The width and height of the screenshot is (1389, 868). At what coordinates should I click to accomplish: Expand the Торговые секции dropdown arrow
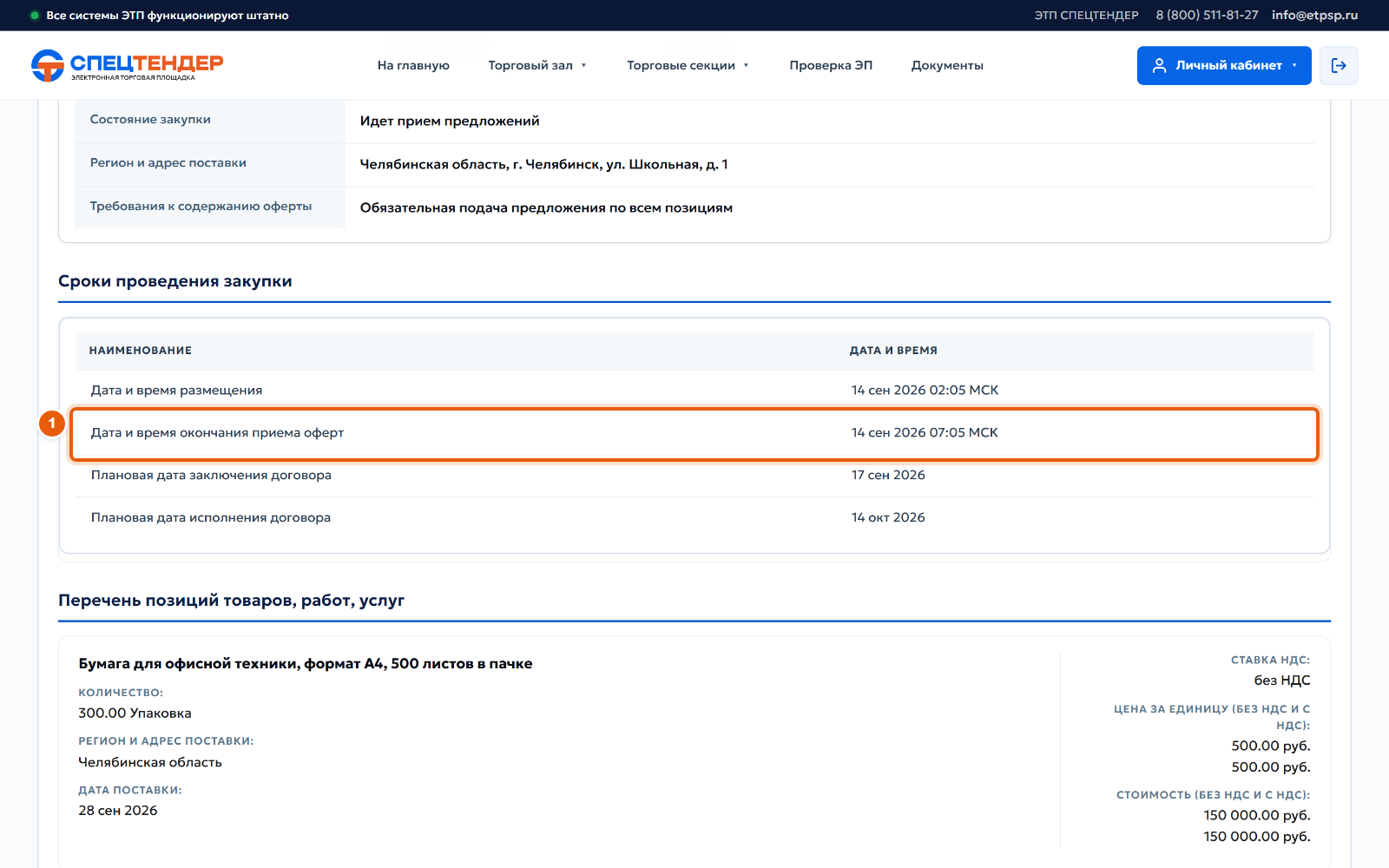point(746,65)
